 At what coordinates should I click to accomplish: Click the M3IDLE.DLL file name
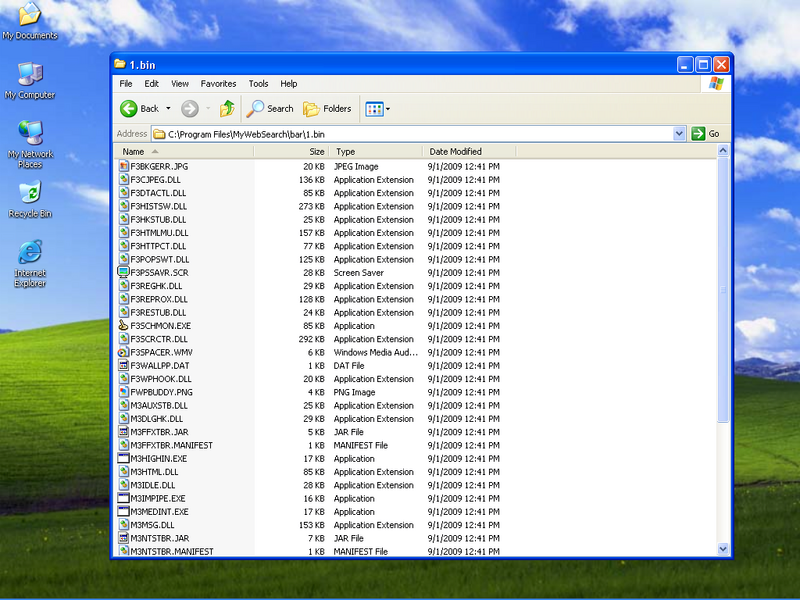(x=153, y=485)
